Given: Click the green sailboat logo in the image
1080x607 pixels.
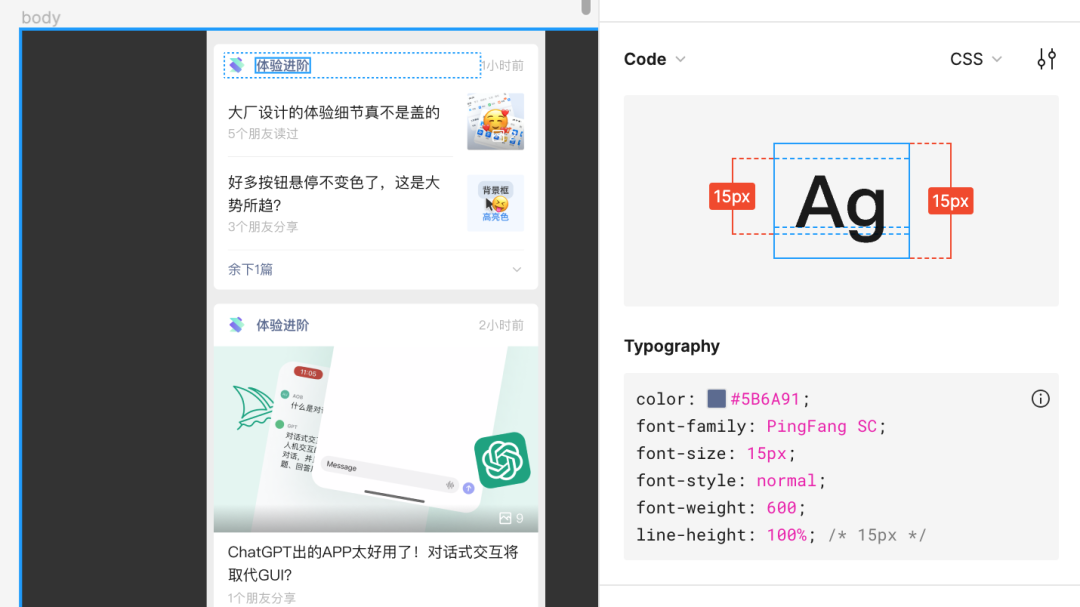Looking at the screenshot, I should tap(253, 408).
